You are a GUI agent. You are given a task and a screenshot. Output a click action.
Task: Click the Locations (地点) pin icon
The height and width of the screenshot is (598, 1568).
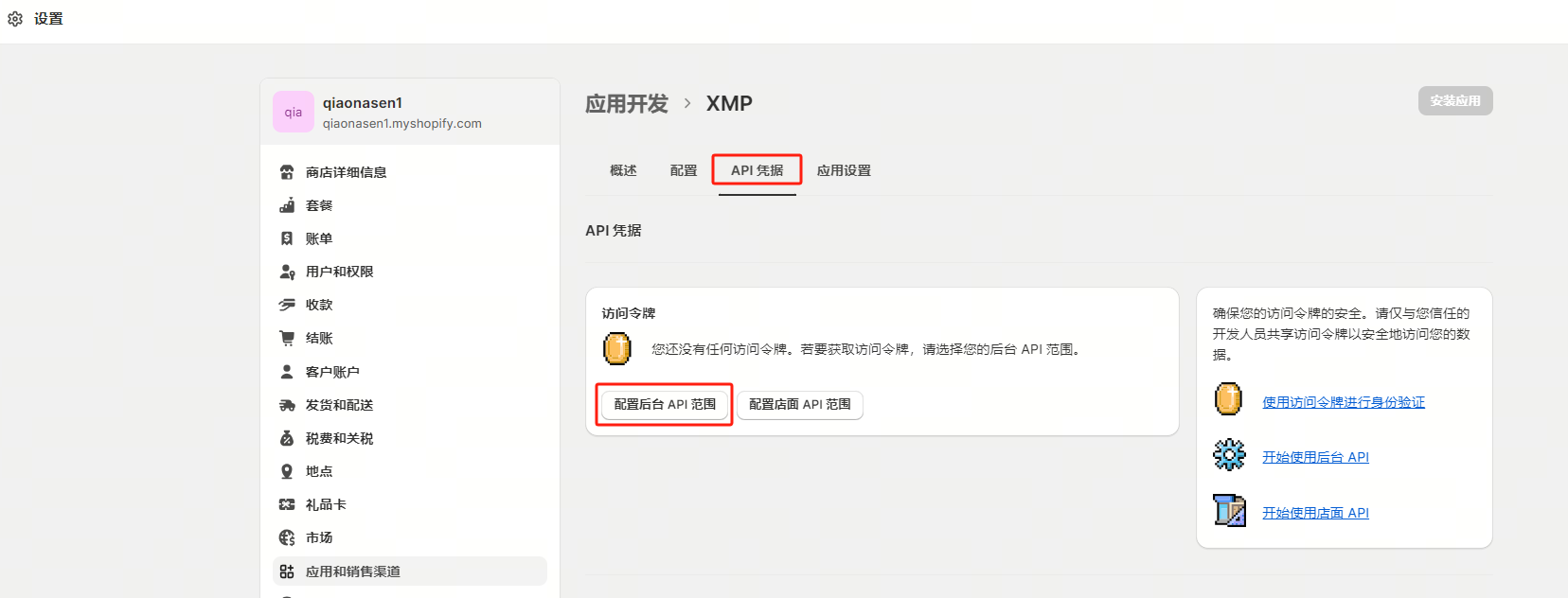287,471
